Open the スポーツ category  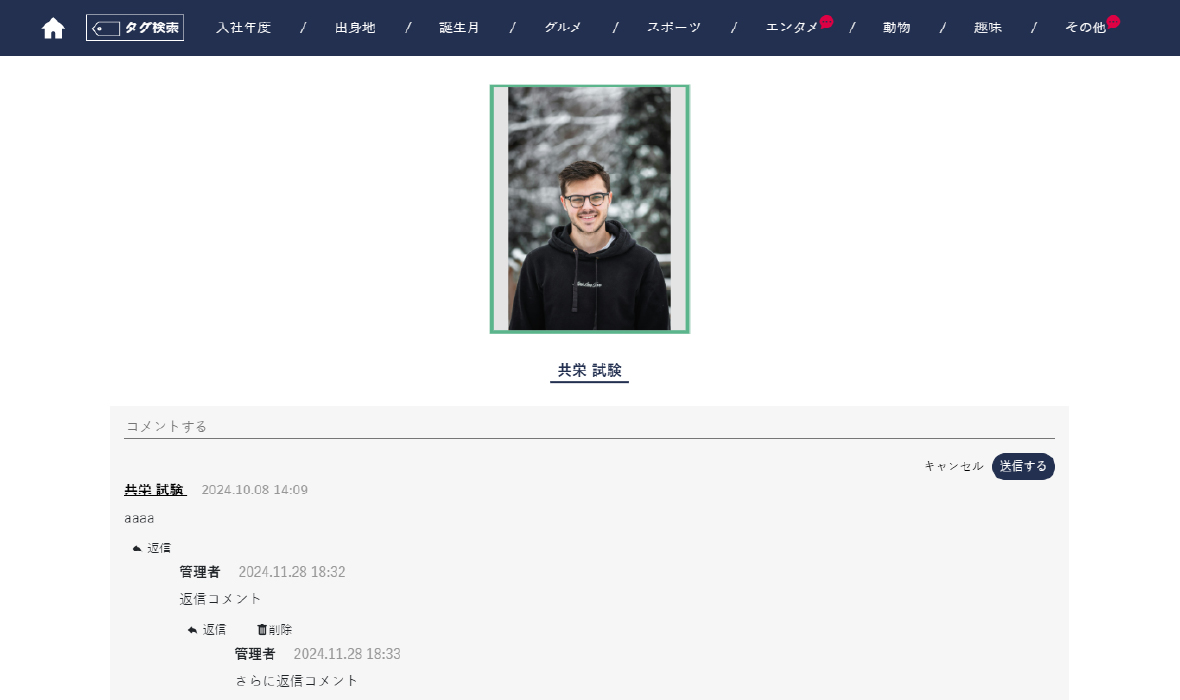point(674,28)
